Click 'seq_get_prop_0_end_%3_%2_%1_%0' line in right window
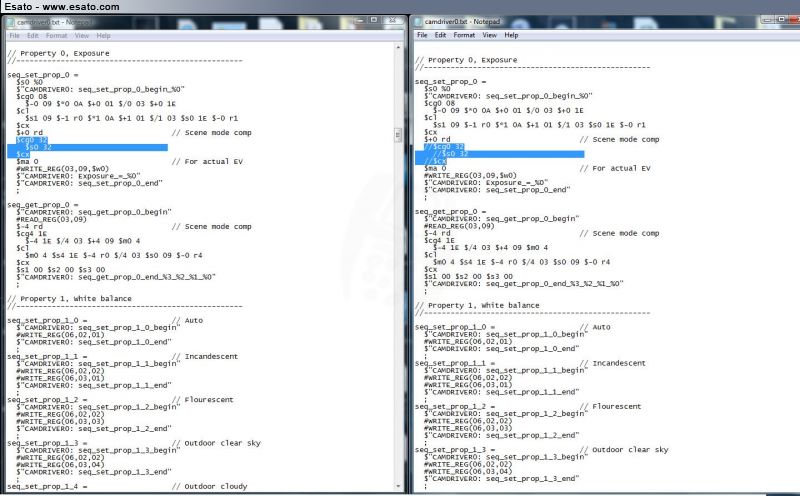 coord(523,283)
